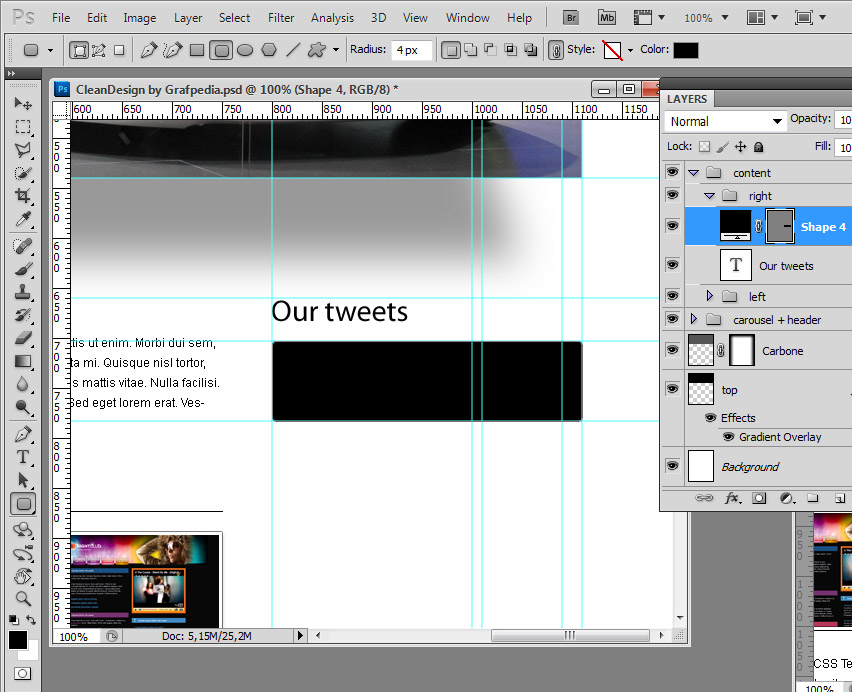Enable Fill Pixels mode in options bar

click(119, 51)
